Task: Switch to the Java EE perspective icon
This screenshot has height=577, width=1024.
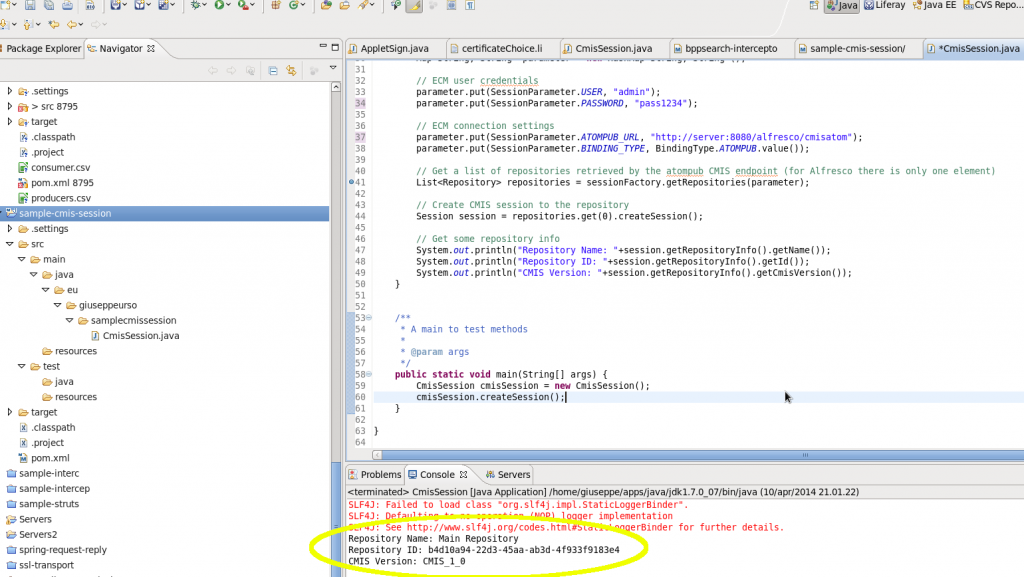Action: pyautogui.click(x=929, y=5)
